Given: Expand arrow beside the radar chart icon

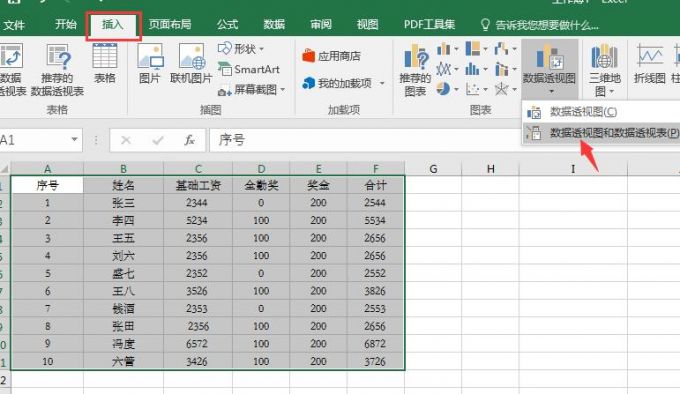Looking at the screenshot, I should 514,90.
